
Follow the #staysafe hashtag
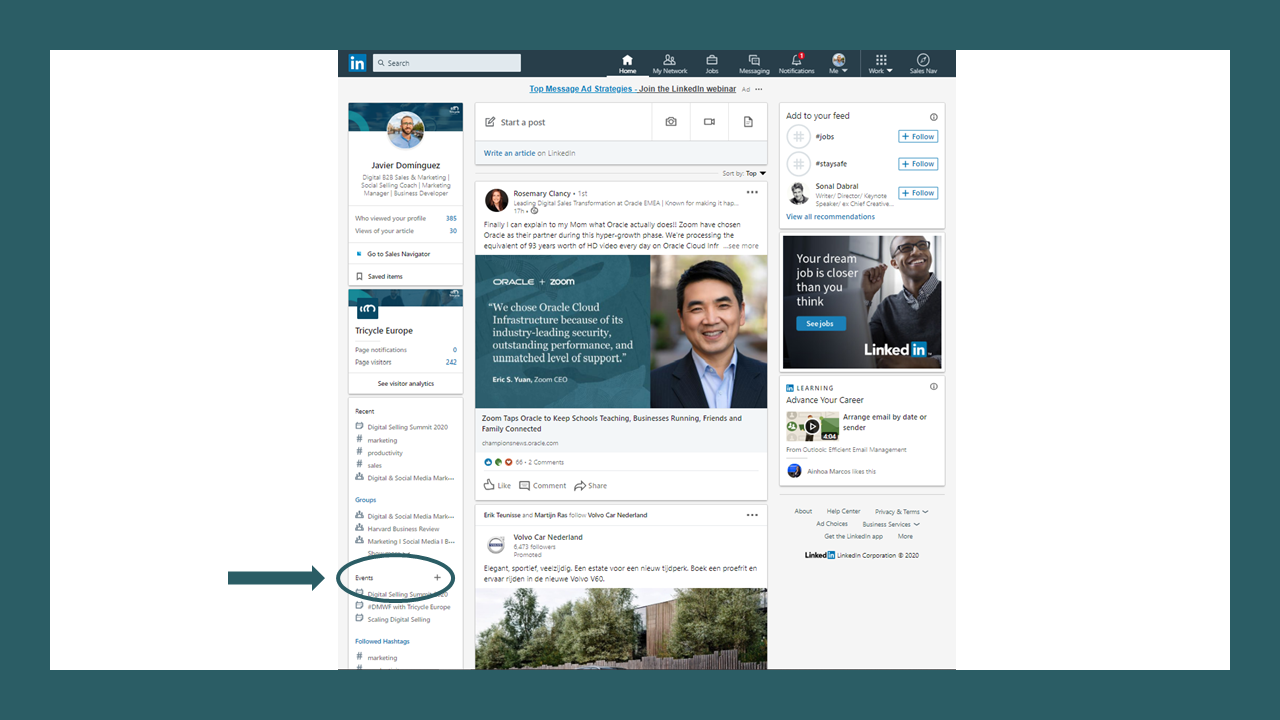(918, 164)
